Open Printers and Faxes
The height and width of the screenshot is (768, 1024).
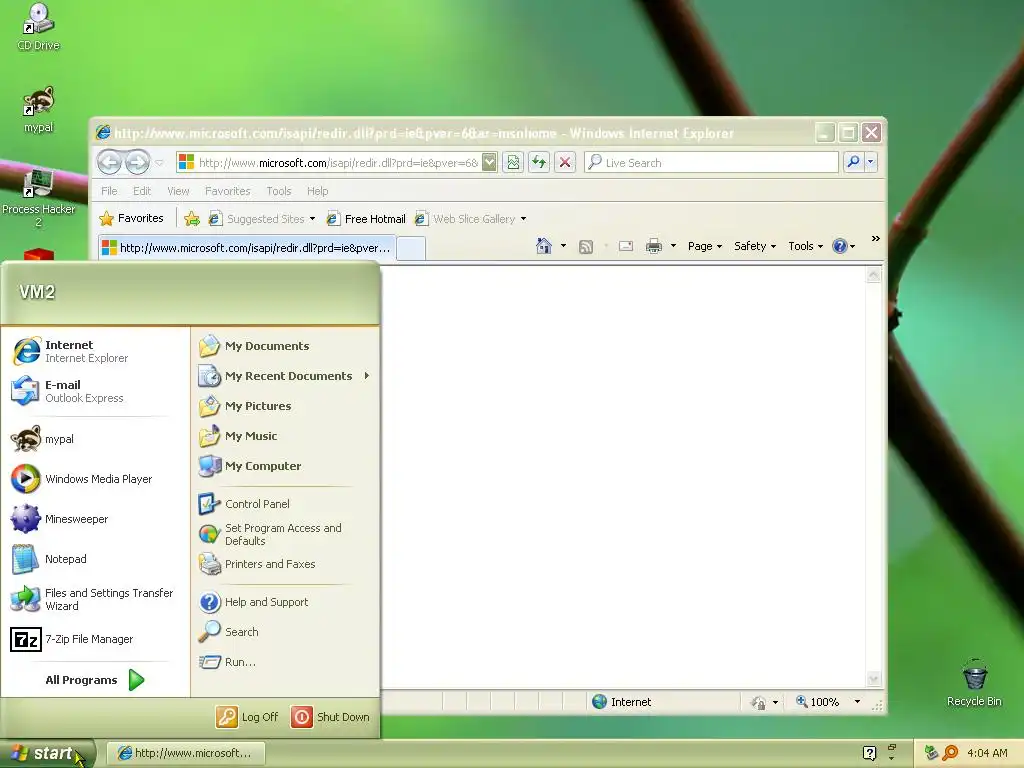point(285,564)
